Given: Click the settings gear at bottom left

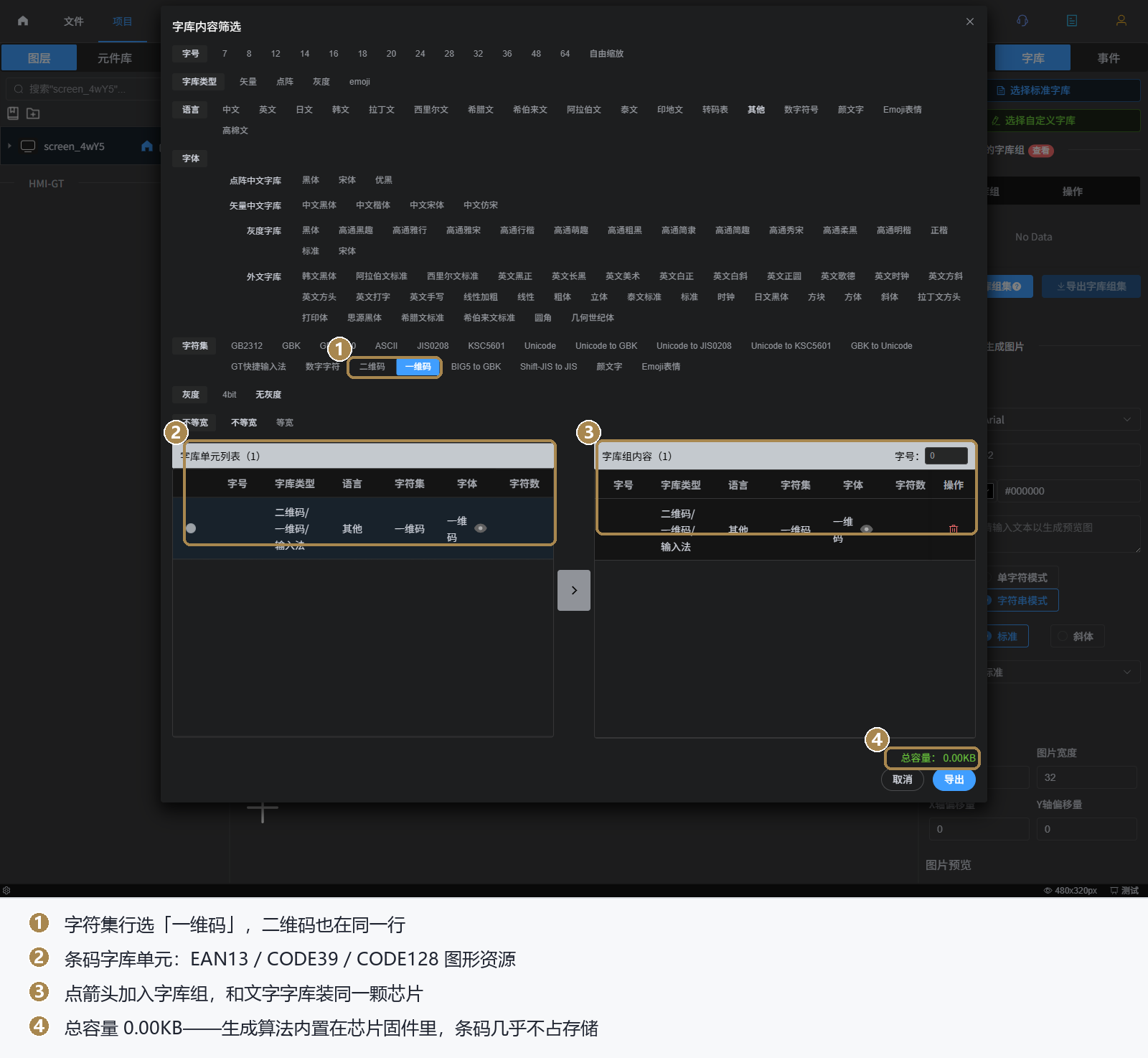Looking at the screenshot, I should pyautogui.click(x=6, y=890).
